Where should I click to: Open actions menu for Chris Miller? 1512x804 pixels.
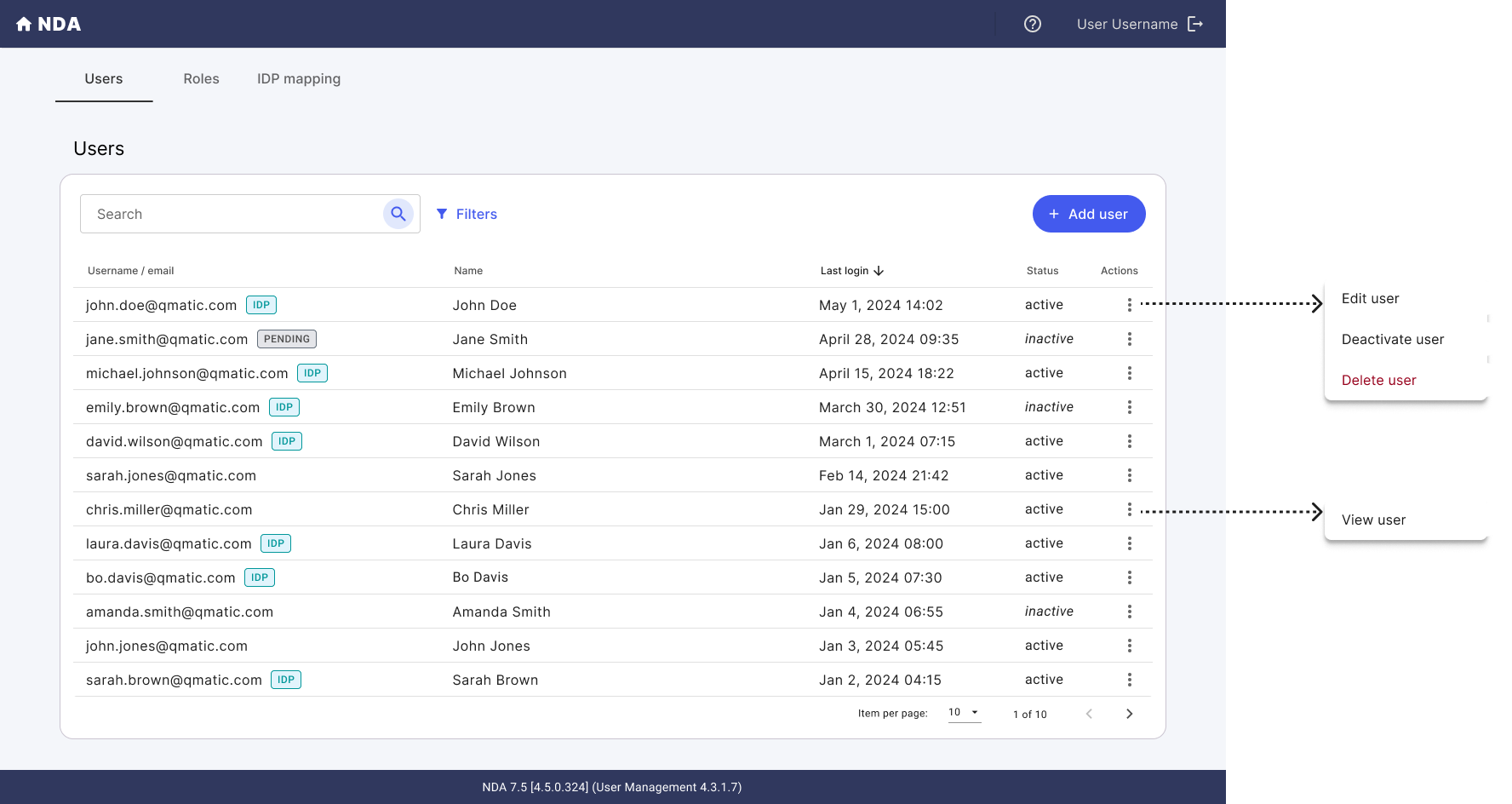point(1130,509)
